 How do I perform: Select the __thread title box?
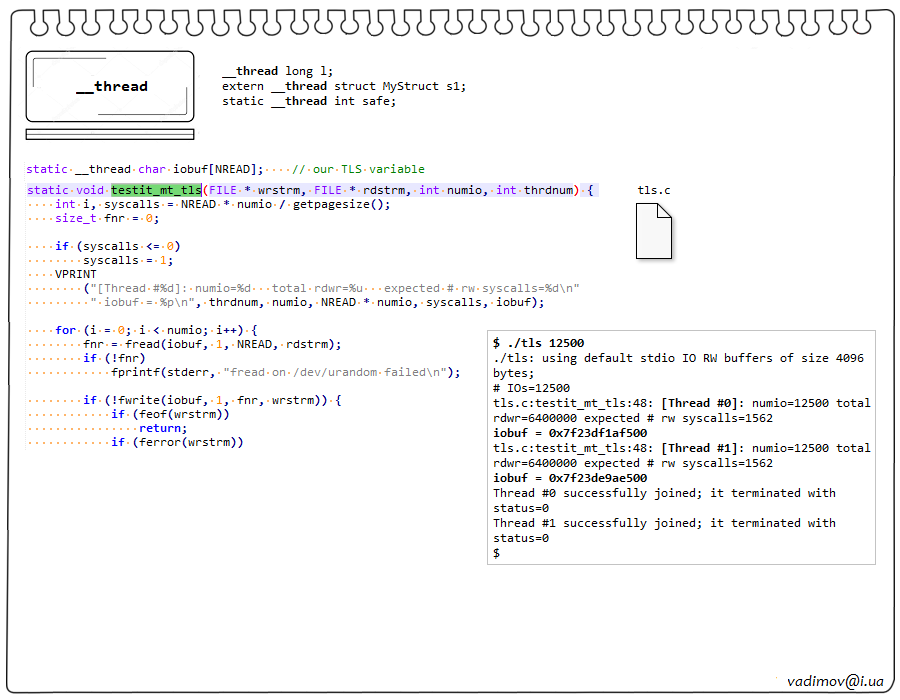[110, 87]
